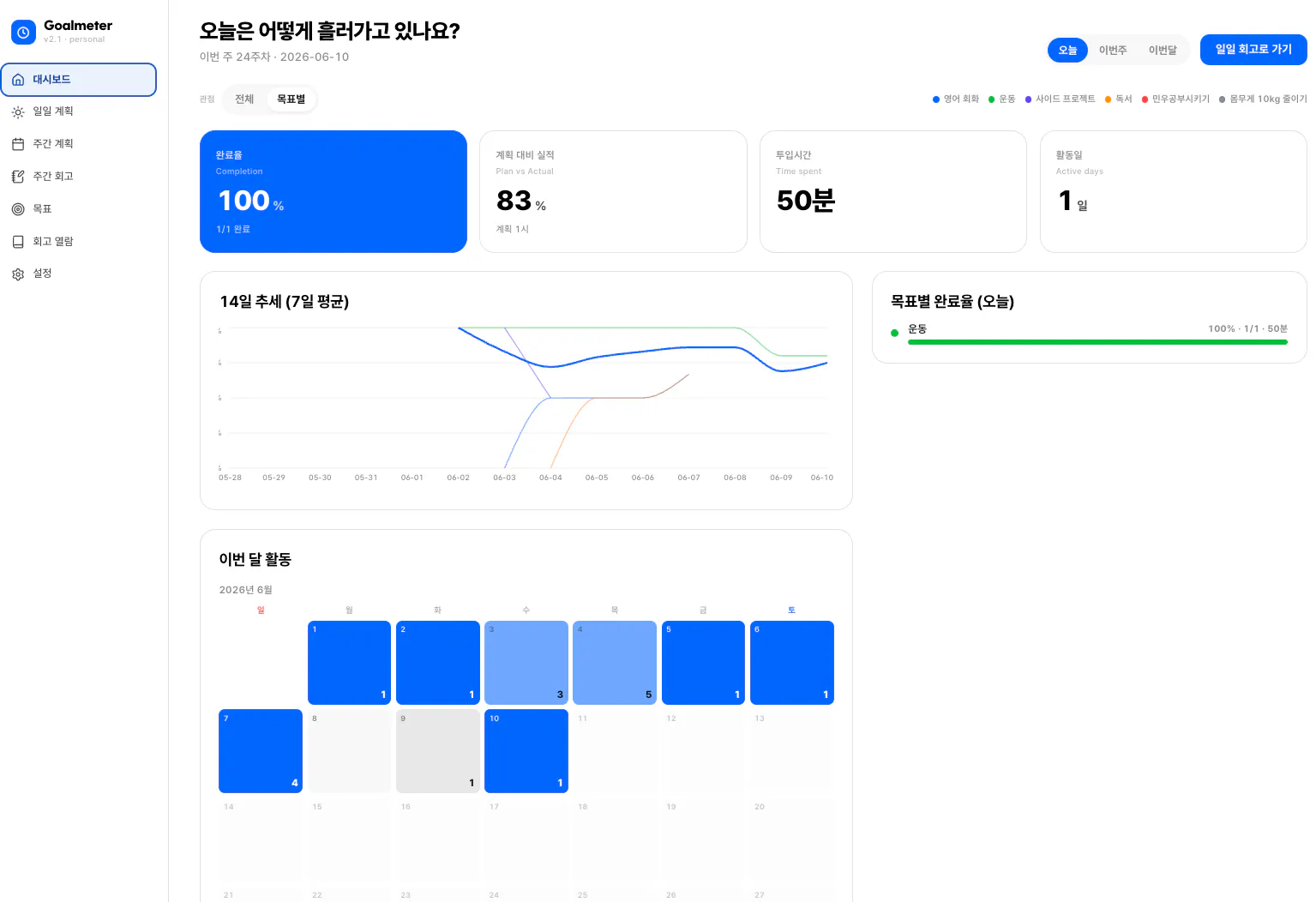Click the 활동일 Active days card
The height and width of the screenshot is (902, 1316).
click(1174, 191)
